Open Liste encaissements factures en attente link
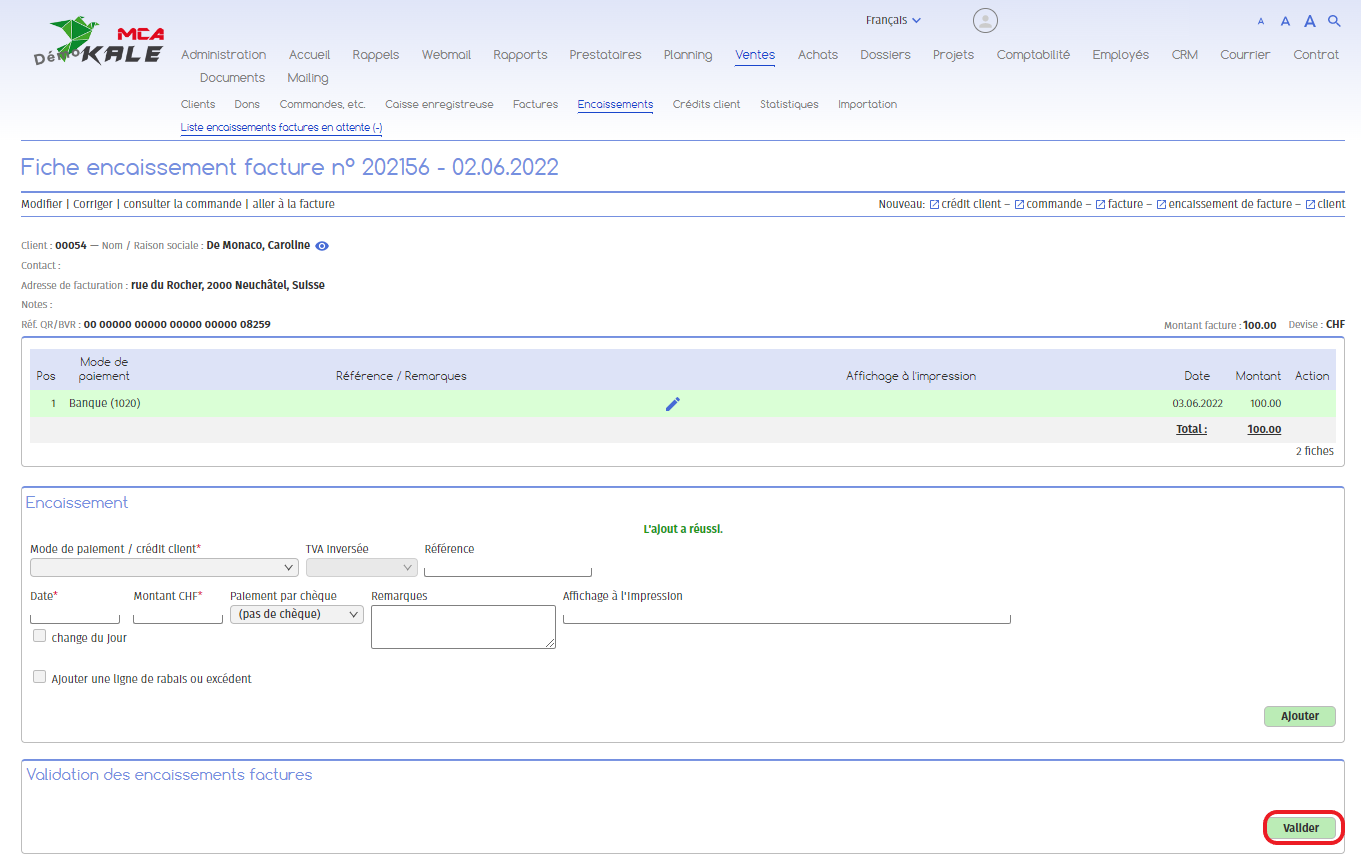Screen dimensions: 1361x861 coord(281,127)
